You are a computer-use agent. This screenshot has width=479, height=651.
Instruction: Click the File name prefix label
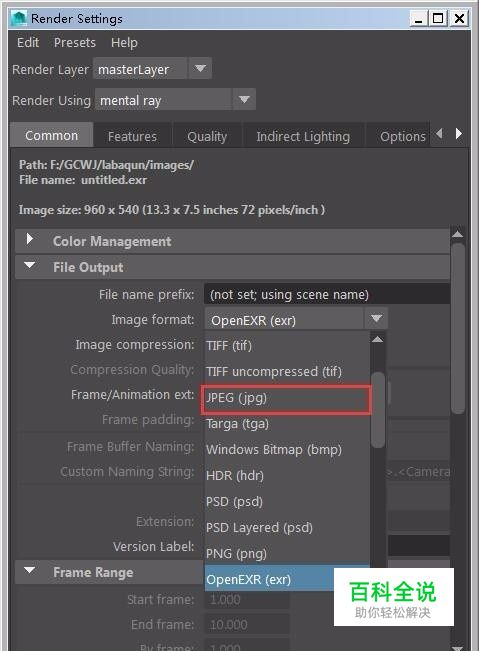147,295
